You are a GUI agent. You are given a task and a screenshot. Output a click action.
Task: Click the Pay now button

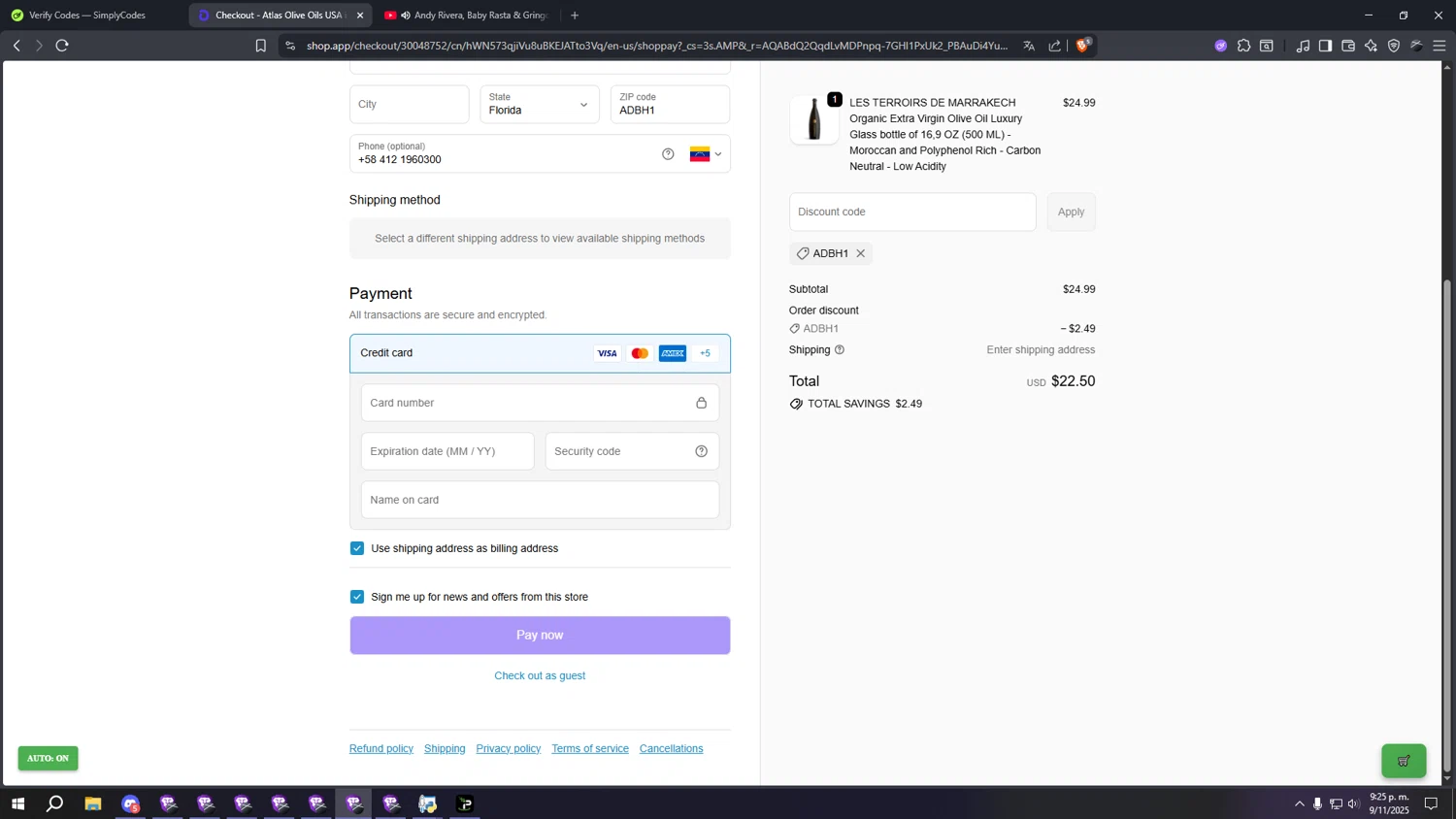point(540,636)
